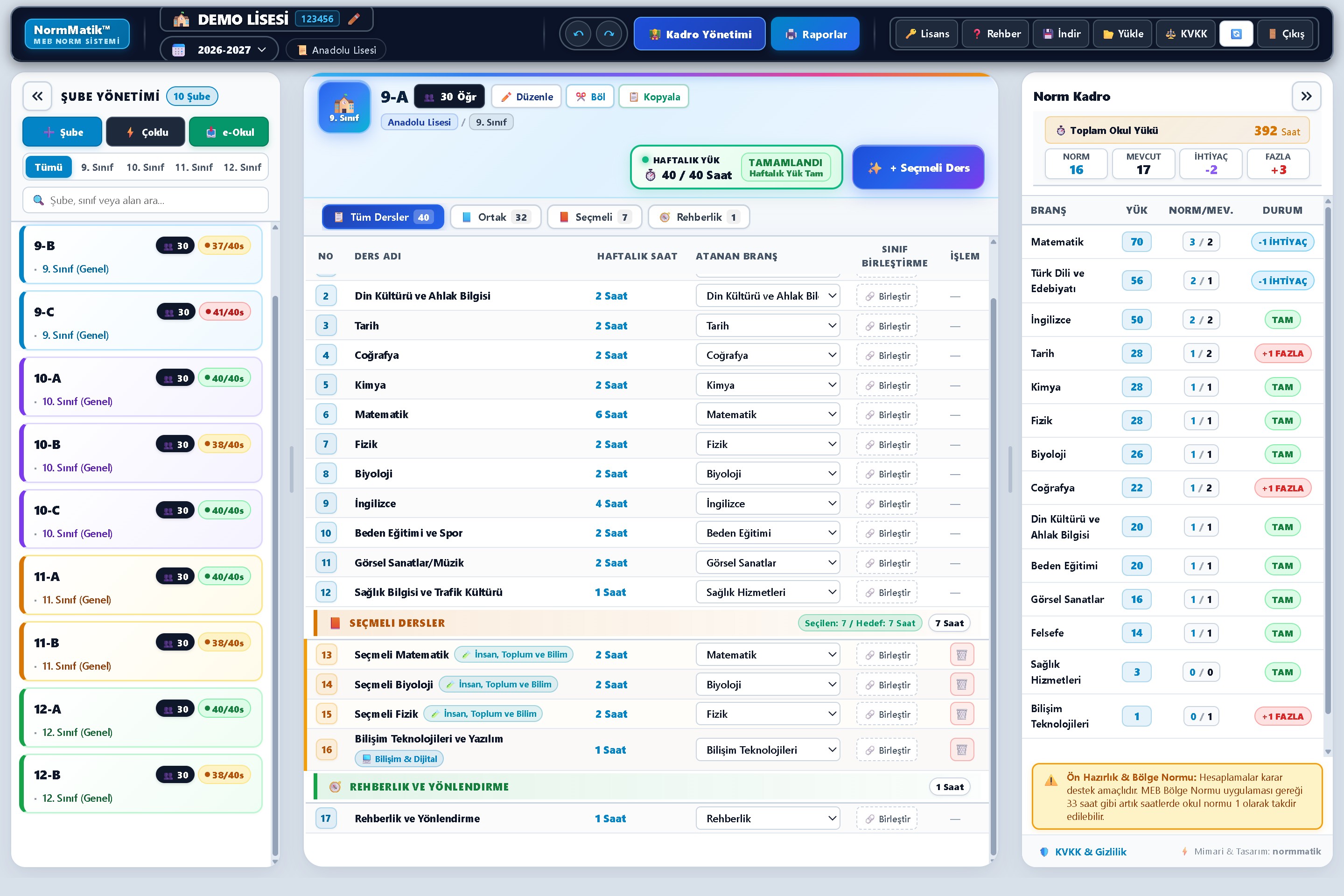Image resolution: width=1344 pixels, height=896 pixels.
Task: Delete Seçmeli Matematik using trash icon
Action: pos(962,655)
